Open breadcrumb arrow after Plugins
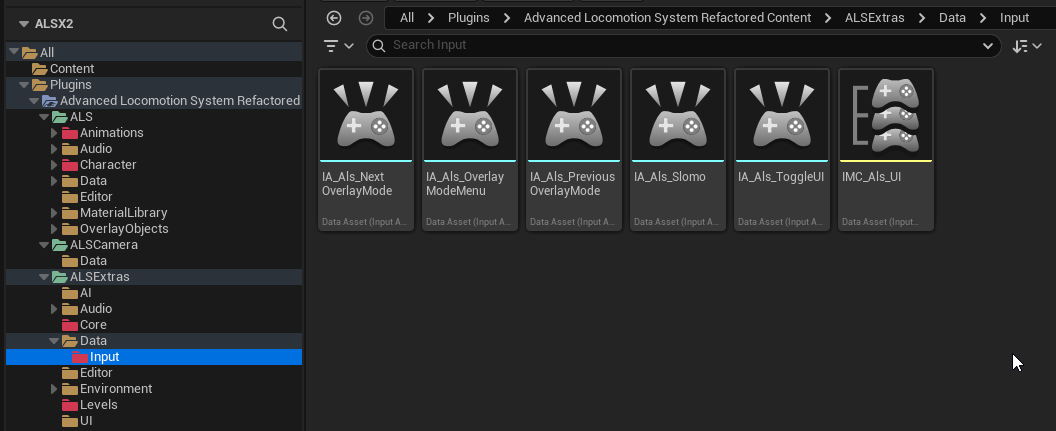 point(506,18)
